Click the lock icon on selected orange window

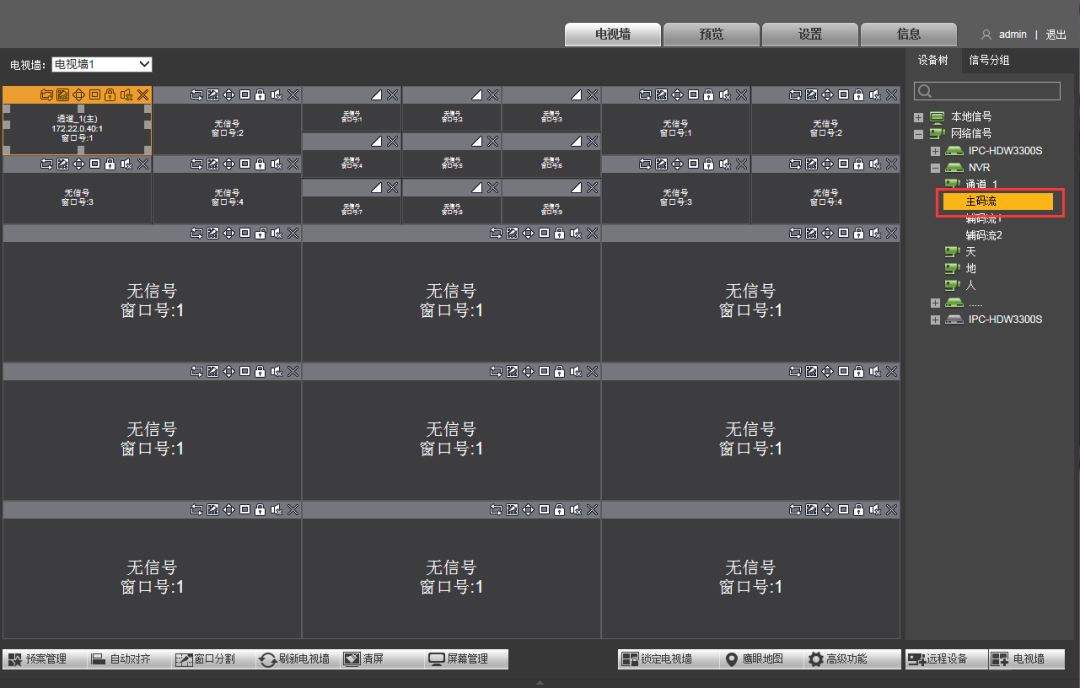(x=111, y=95)
